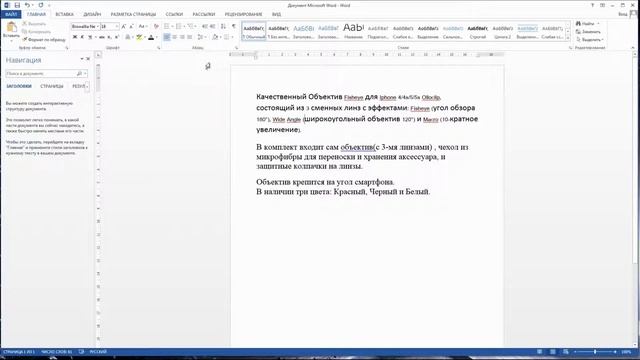
Task: Click proofing status icon in status bar
Action: point(81,352)
